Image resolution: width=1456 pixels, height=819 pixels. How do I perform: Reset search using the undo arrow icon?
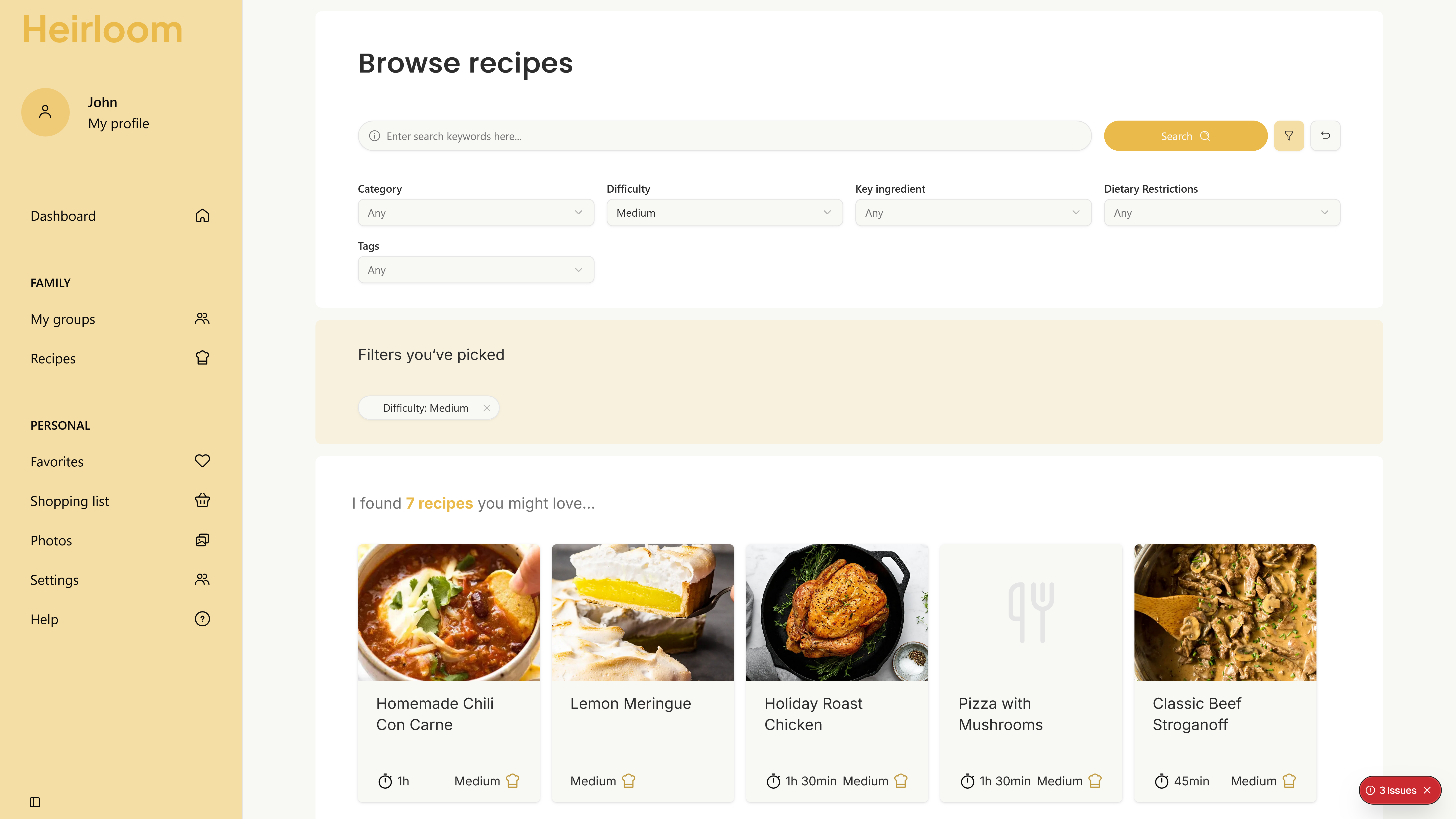(1325, 136)
